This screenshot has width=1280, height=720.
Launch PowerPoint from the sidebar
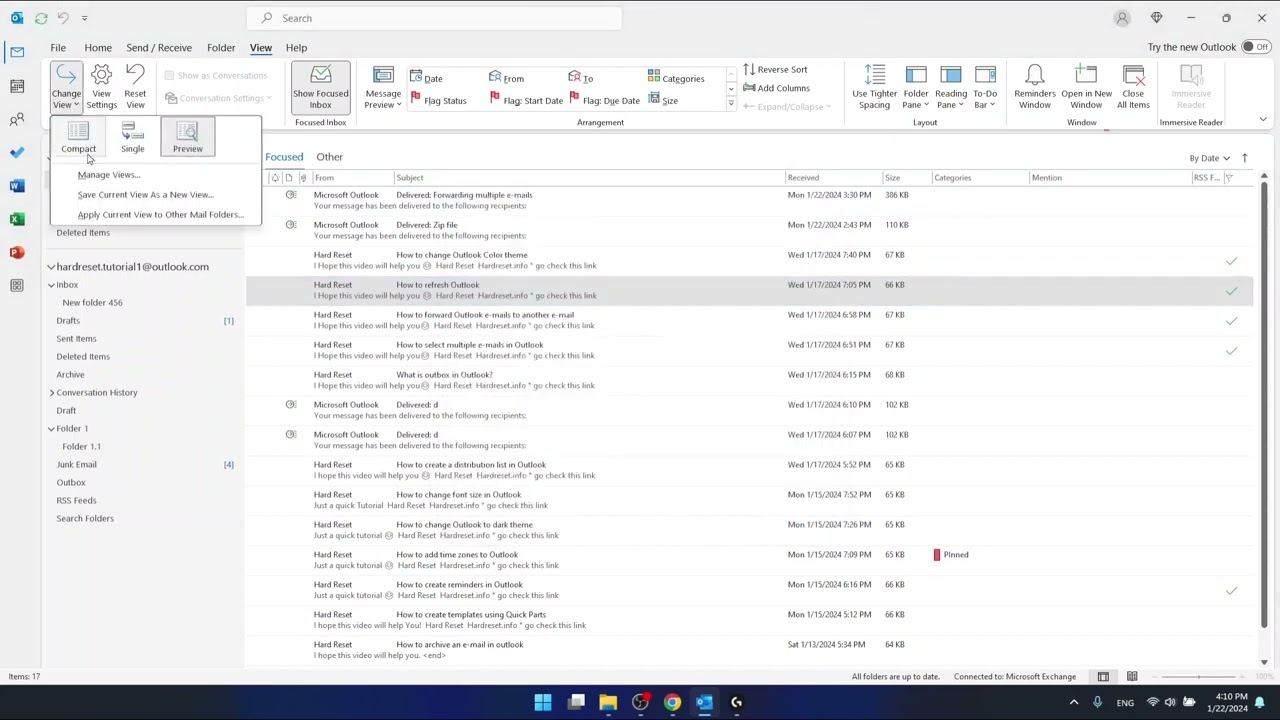tap(17, 252)
